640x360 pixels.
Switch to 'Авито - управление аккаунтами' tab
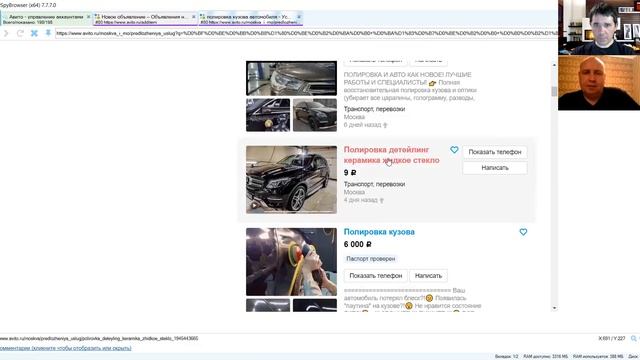click(46, 19)
